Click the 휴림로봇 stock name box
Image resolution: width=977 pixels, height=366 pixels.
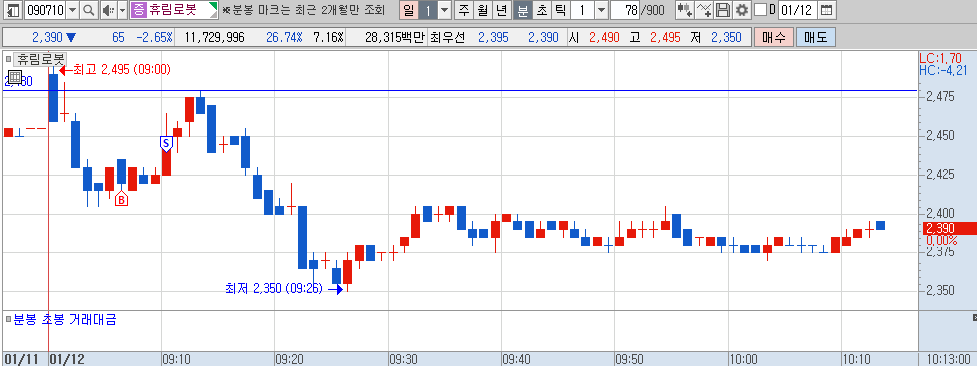click(174, 9)
